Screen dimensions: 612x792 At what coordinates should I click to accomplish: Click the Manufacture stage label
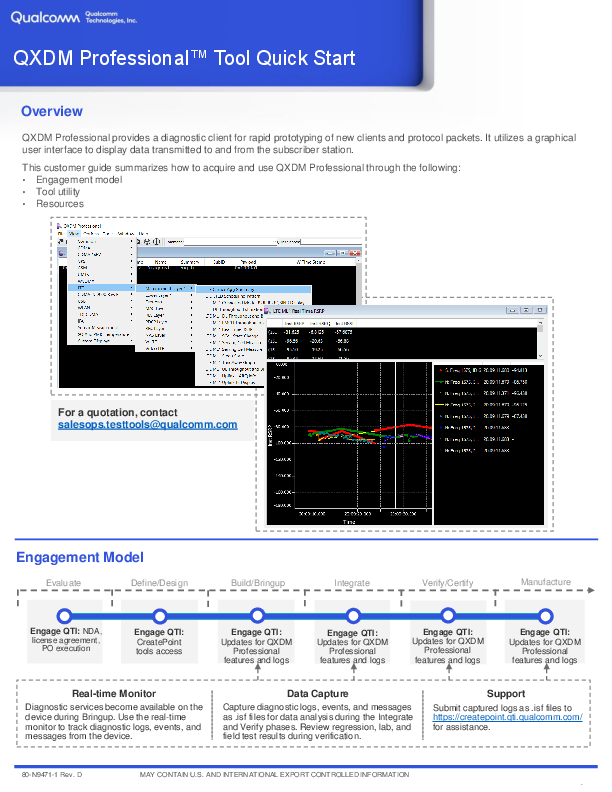click(546, 582)
